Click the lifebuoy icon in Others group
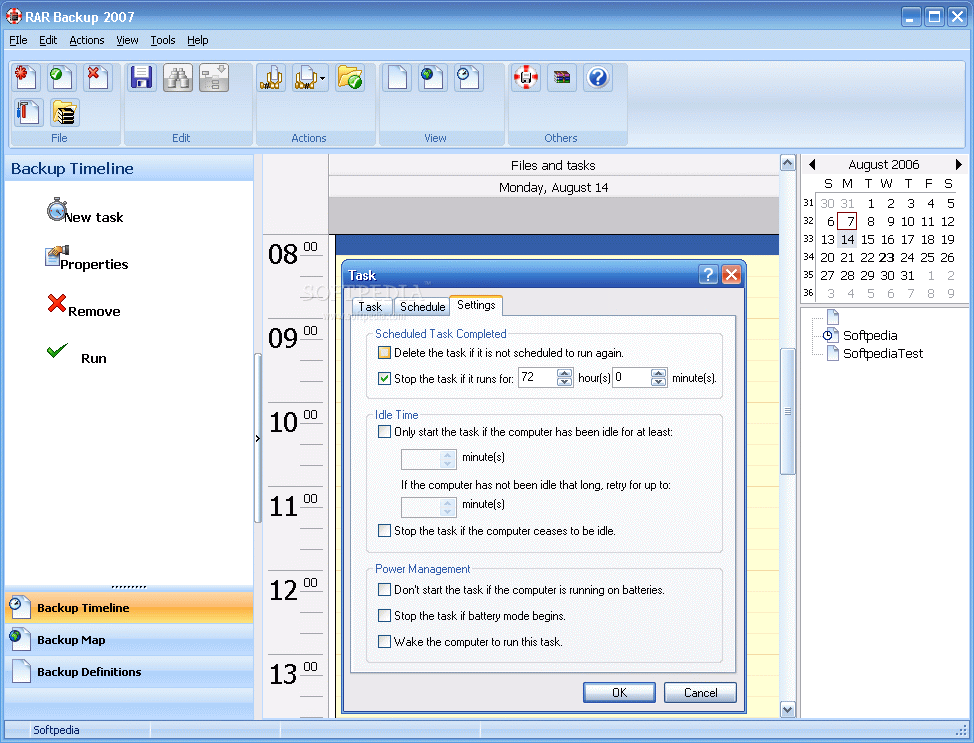 [x=526, y=78]
